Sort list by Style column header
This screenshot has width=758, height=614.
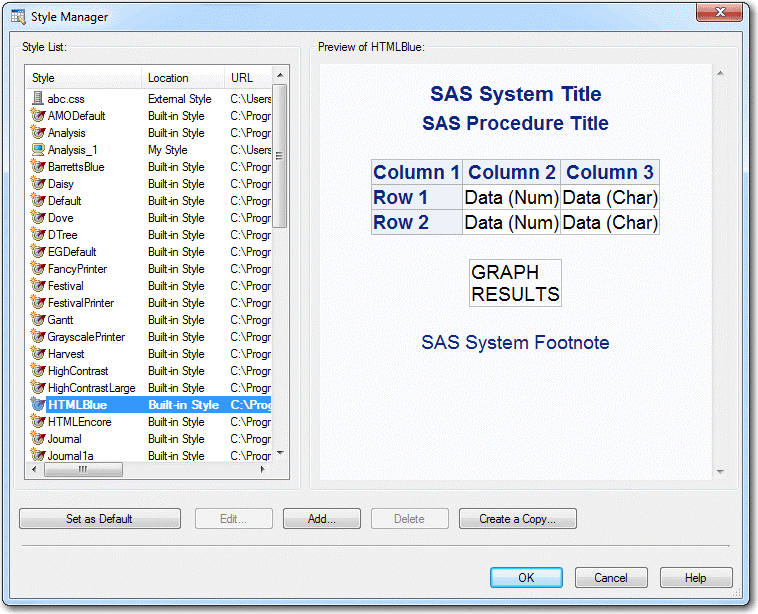84,78
